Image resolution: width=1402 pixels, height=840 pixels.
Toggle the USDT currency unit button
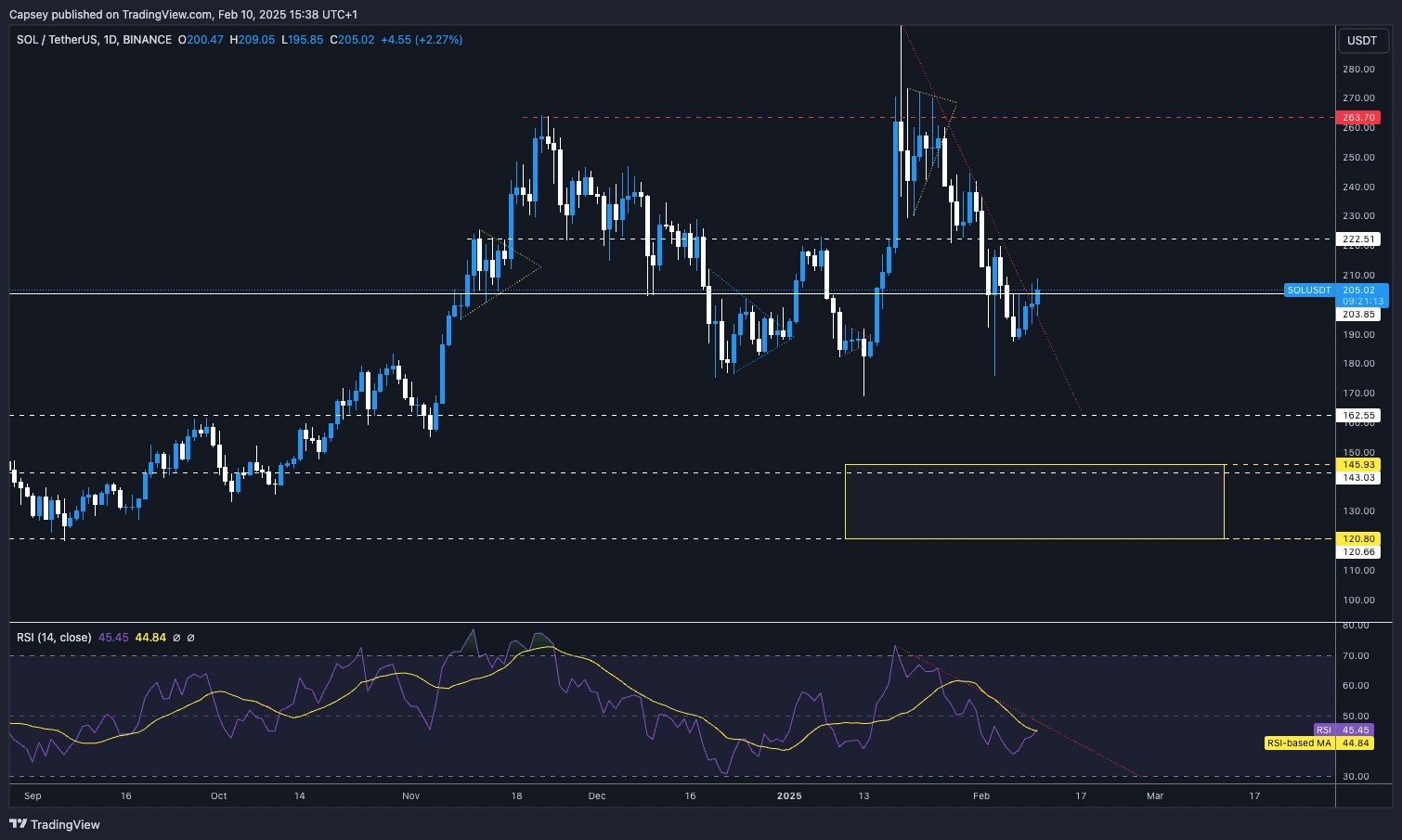[1361, 40]
